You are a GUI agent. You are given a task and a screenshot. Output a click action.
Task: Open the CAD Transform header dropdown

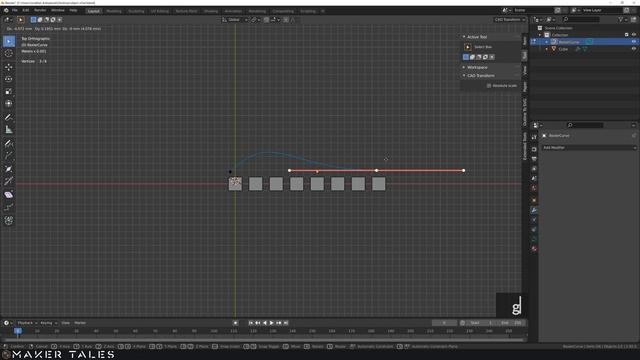point(510,20)
